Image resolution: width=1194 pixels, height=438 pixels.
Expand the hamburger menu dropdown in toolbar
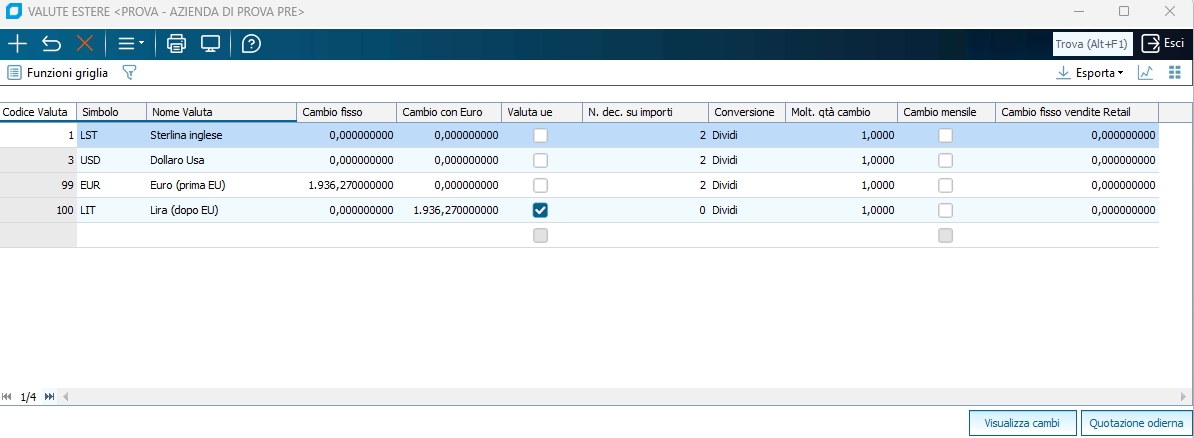[x=131, y=43]
